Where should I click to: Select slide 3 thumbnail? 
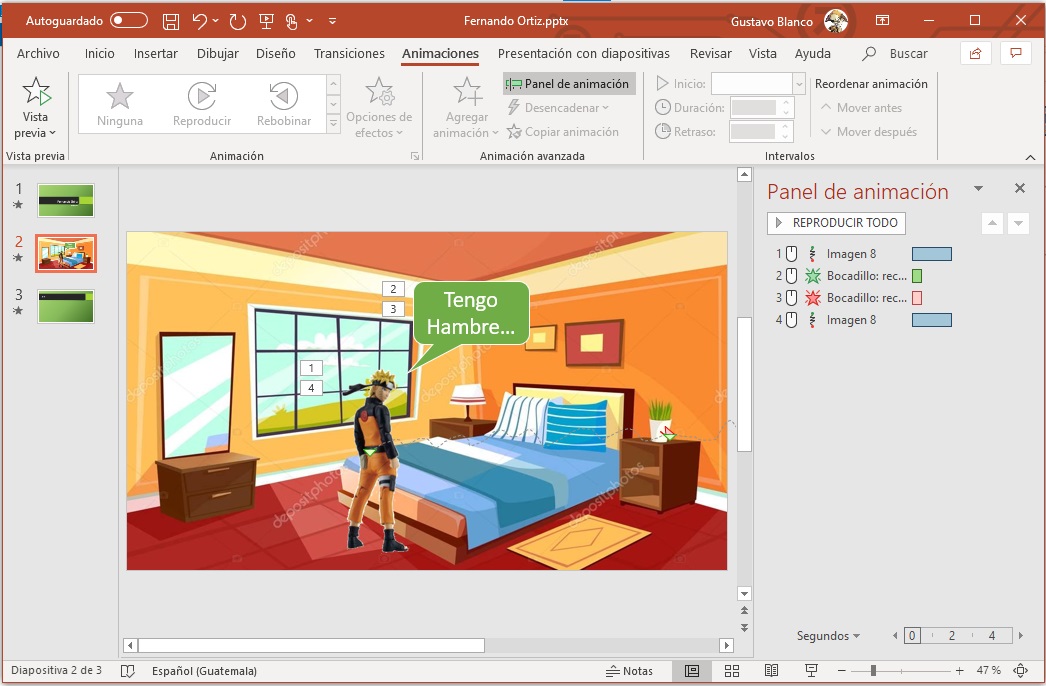65,306
